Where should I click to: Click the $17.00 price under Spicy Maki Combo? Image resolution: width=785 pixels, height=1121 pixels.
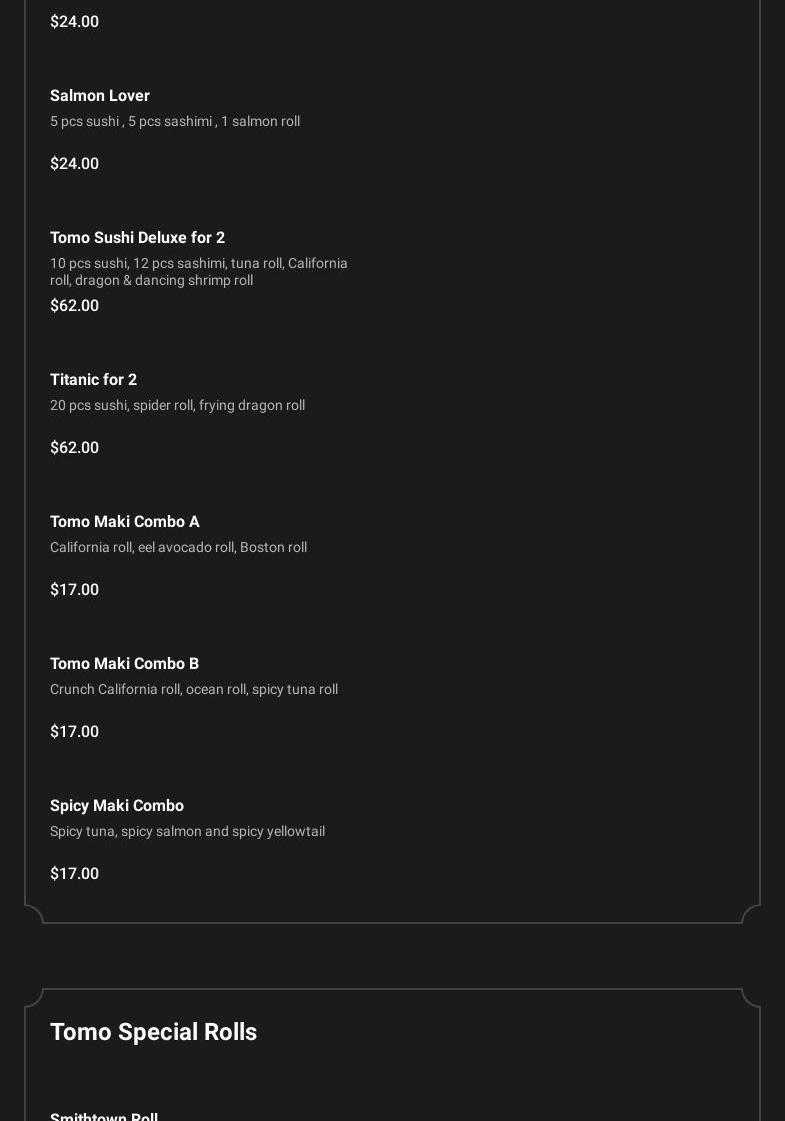click(x=75, y=874)
